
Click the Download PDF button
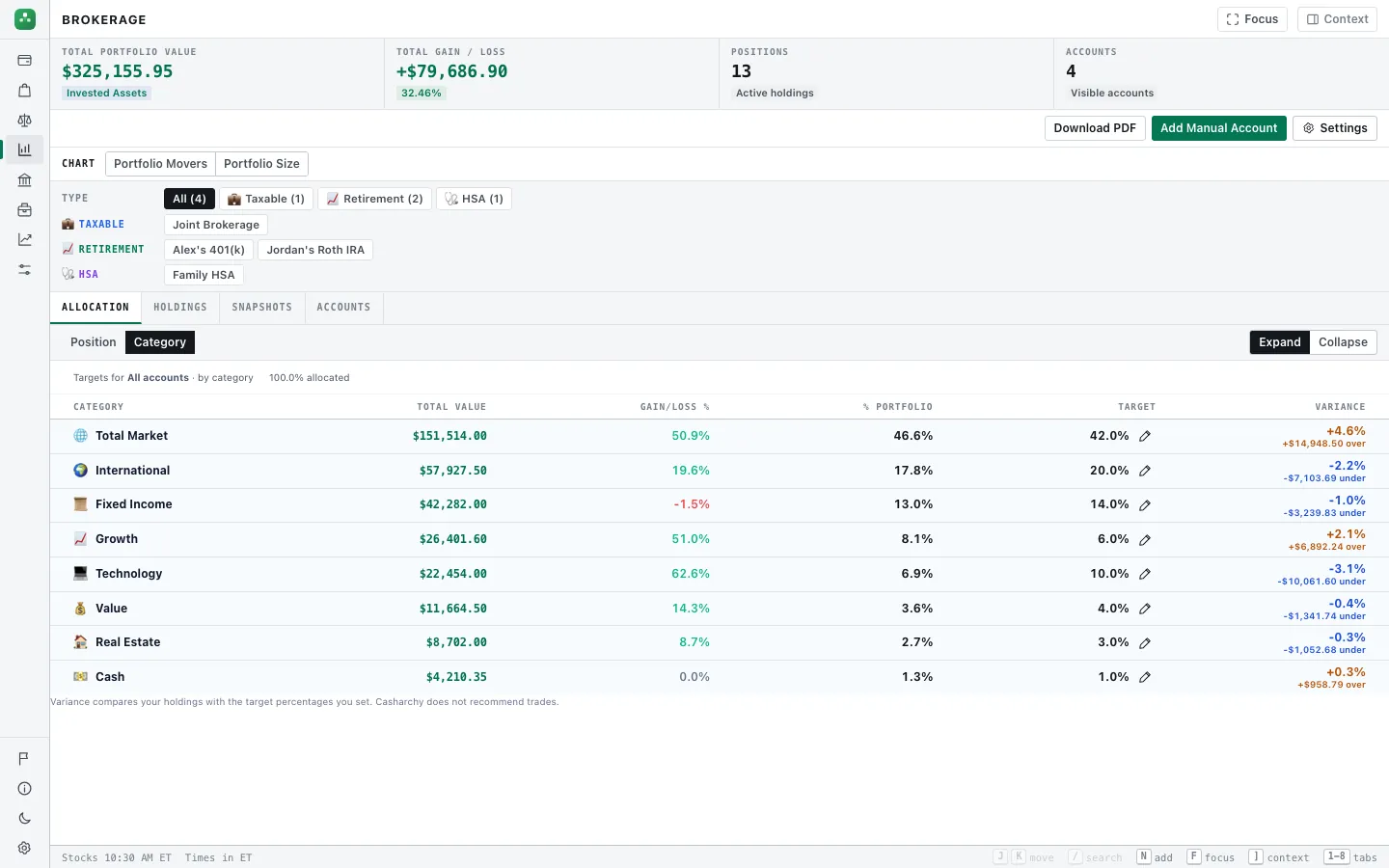pyautogui.click(x=1095, y=128)
